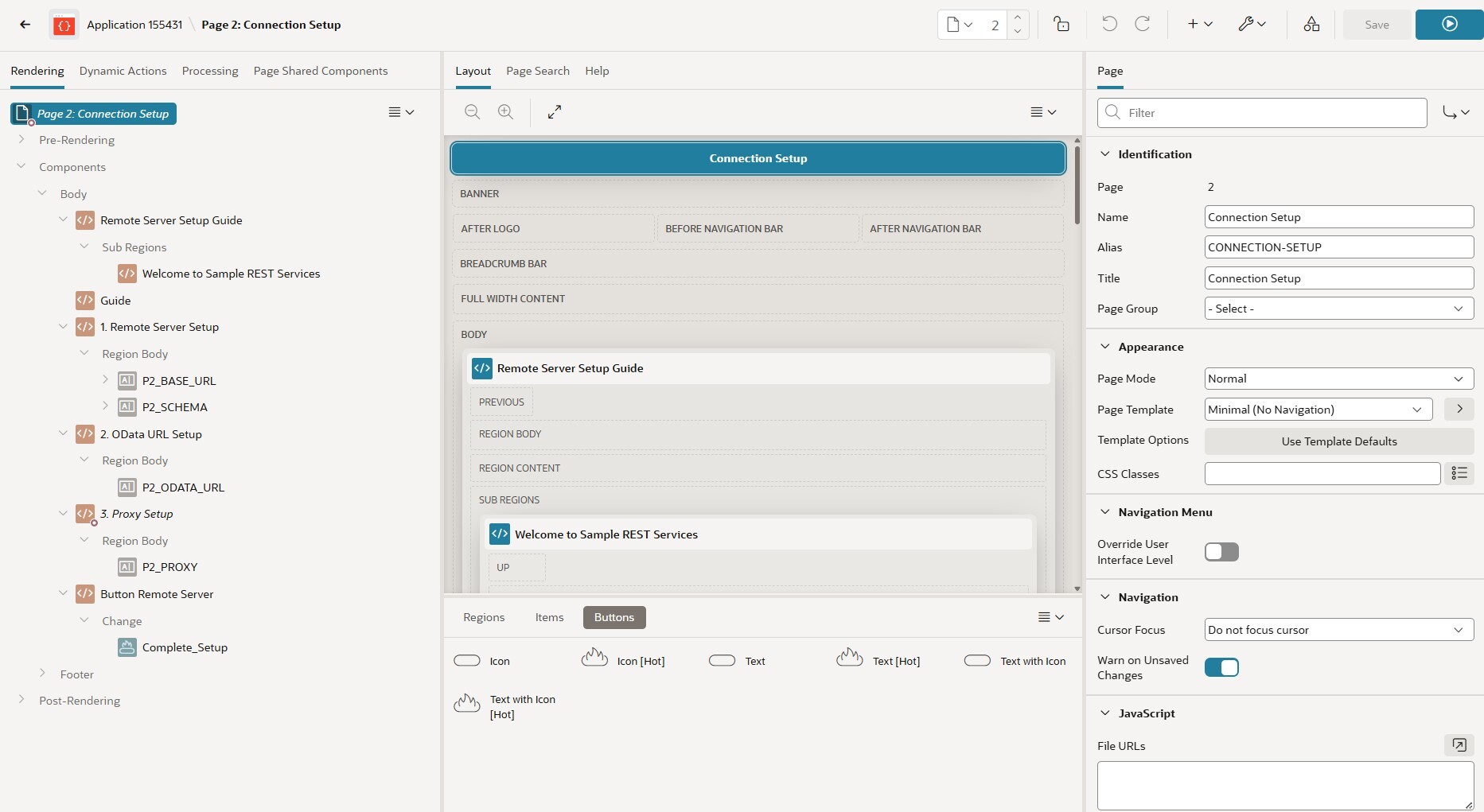Pick the Icon button type
1484x812 pixels.
pos(482,661)
